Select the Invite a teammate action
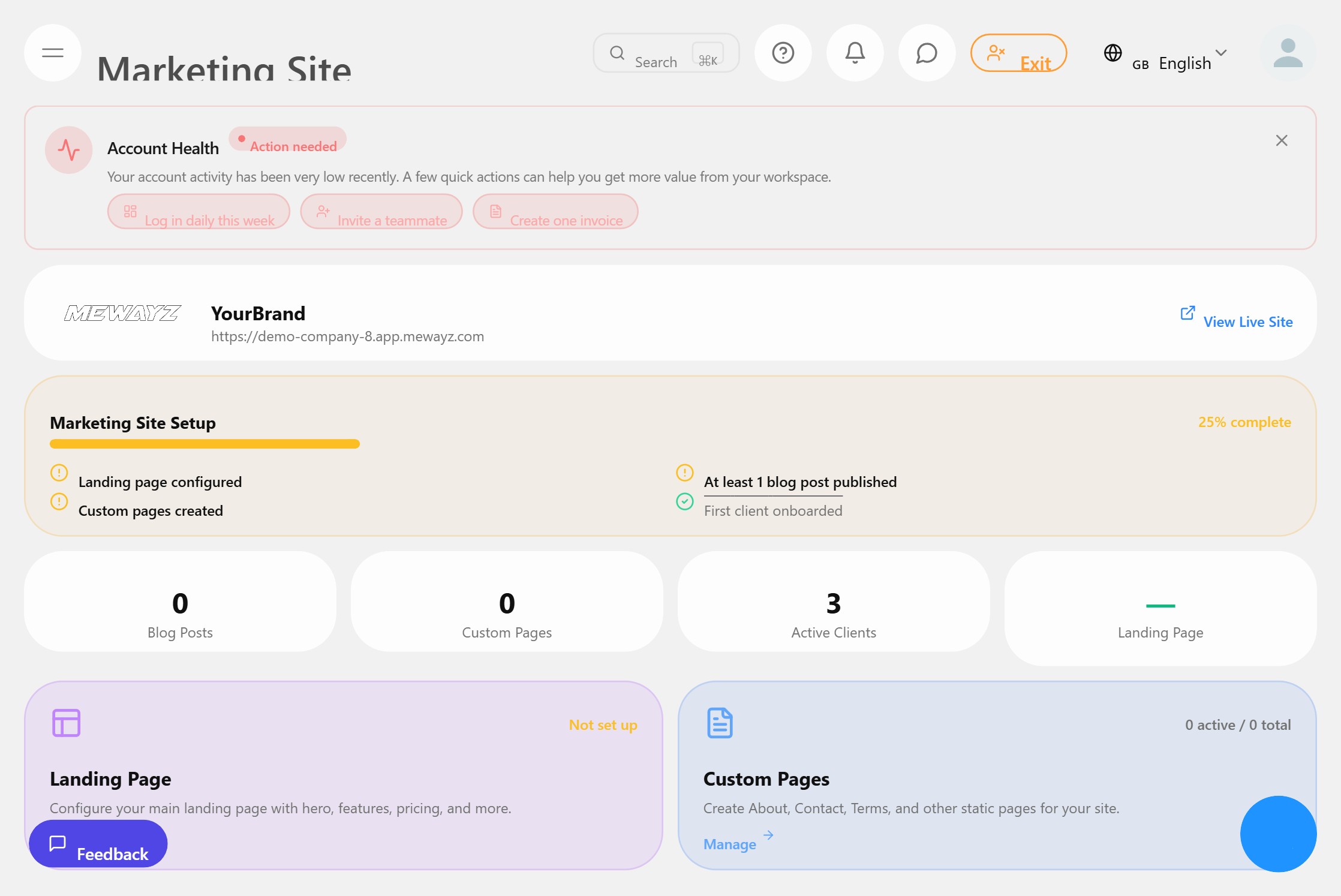 (381, 212)
